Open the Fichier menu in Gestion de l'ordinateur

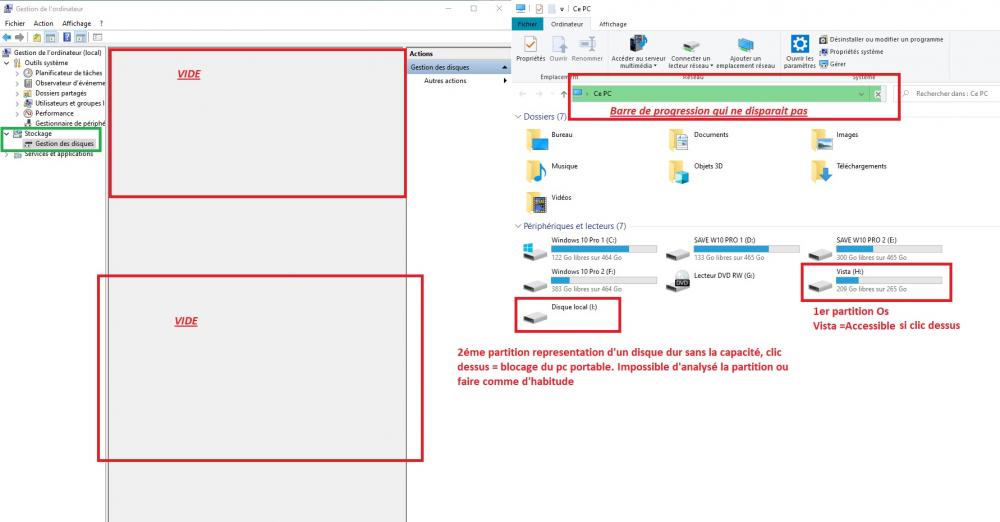click(x=15, y=24)
